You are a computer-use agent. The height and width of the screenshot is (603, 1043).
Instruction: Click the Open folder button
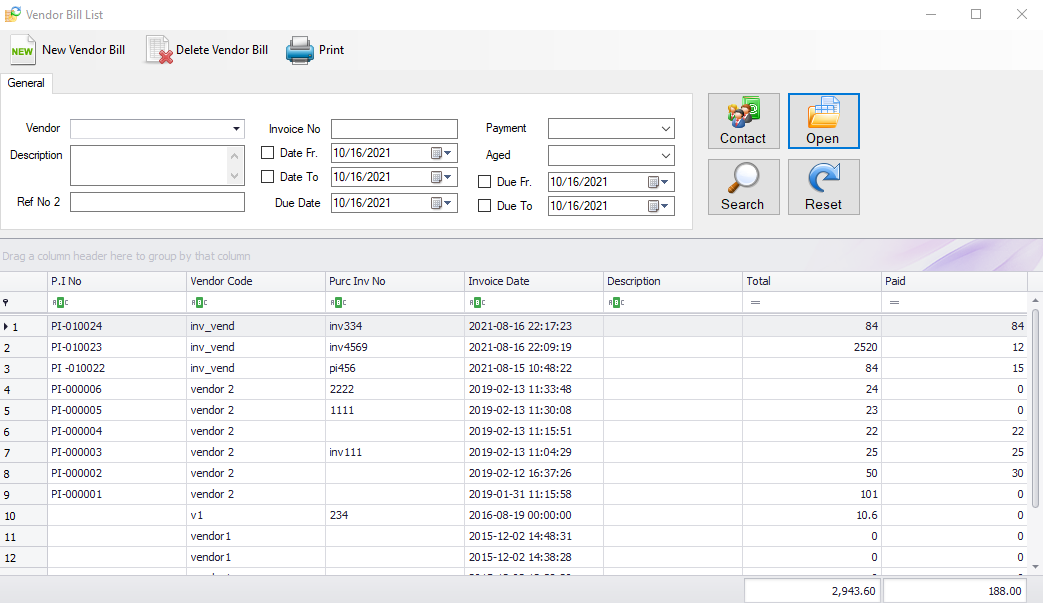[x=823, y=121]
